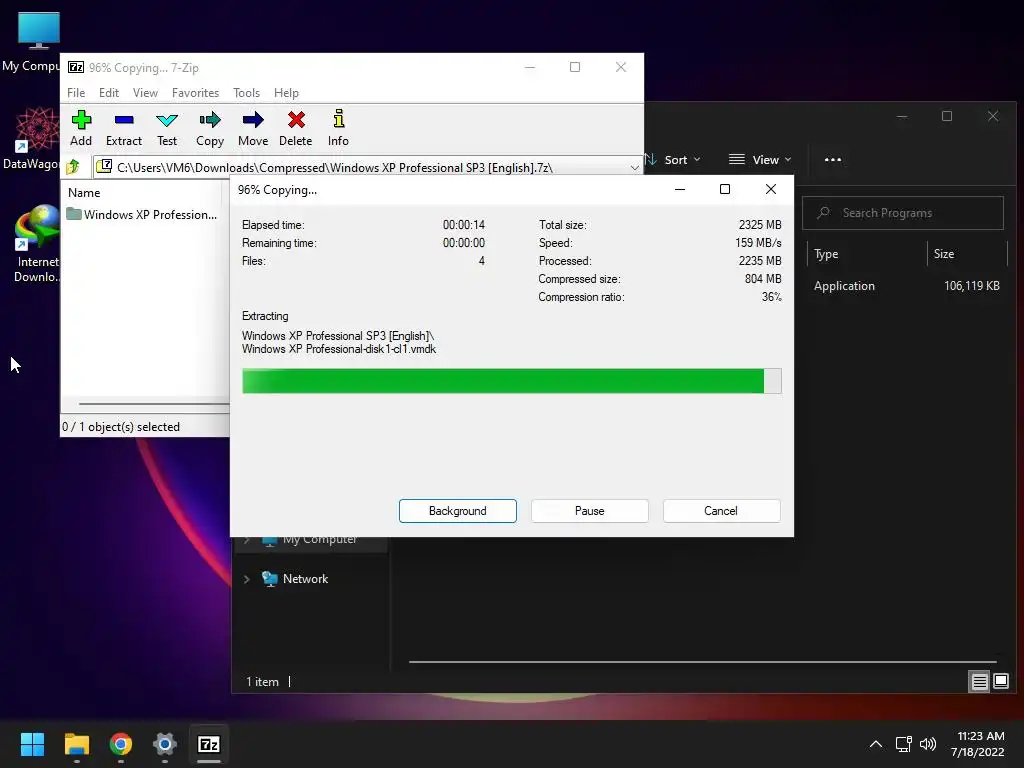Cancel the extraction
The height and width of the screenshot is (768, 1024).
[x=721, y=511]
